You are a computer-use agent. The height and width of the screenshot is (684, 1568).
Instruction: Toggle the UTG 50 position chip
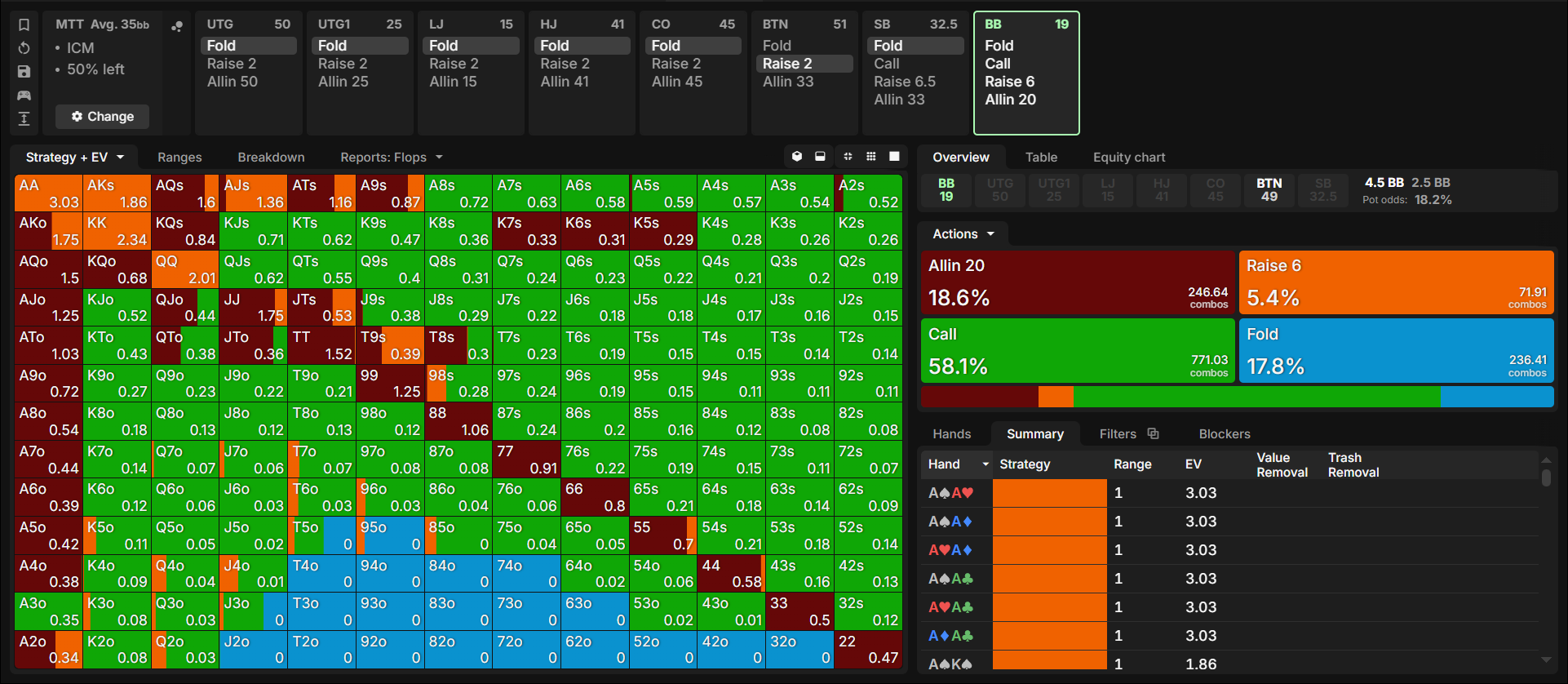pos(1000,189)
